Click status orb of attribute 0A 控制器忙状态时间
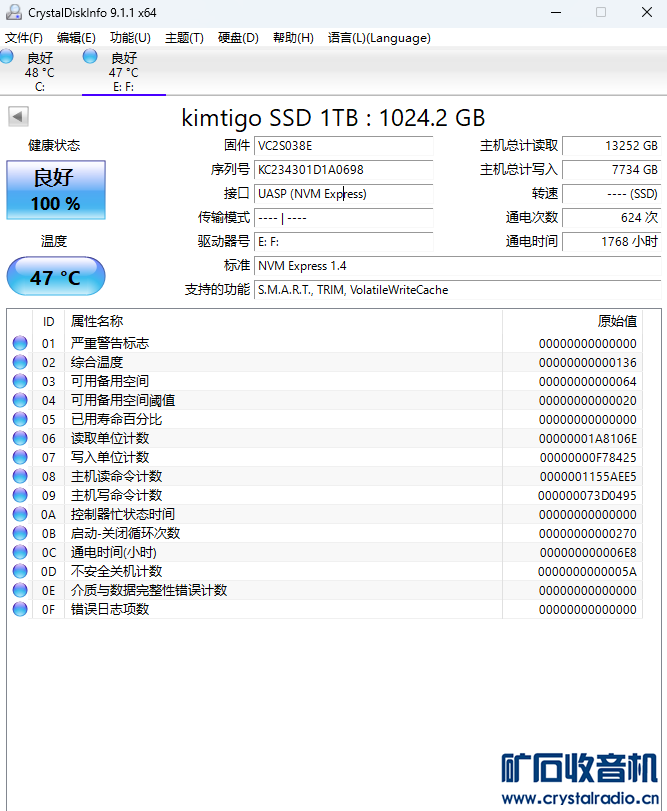 tap(20, 514)
